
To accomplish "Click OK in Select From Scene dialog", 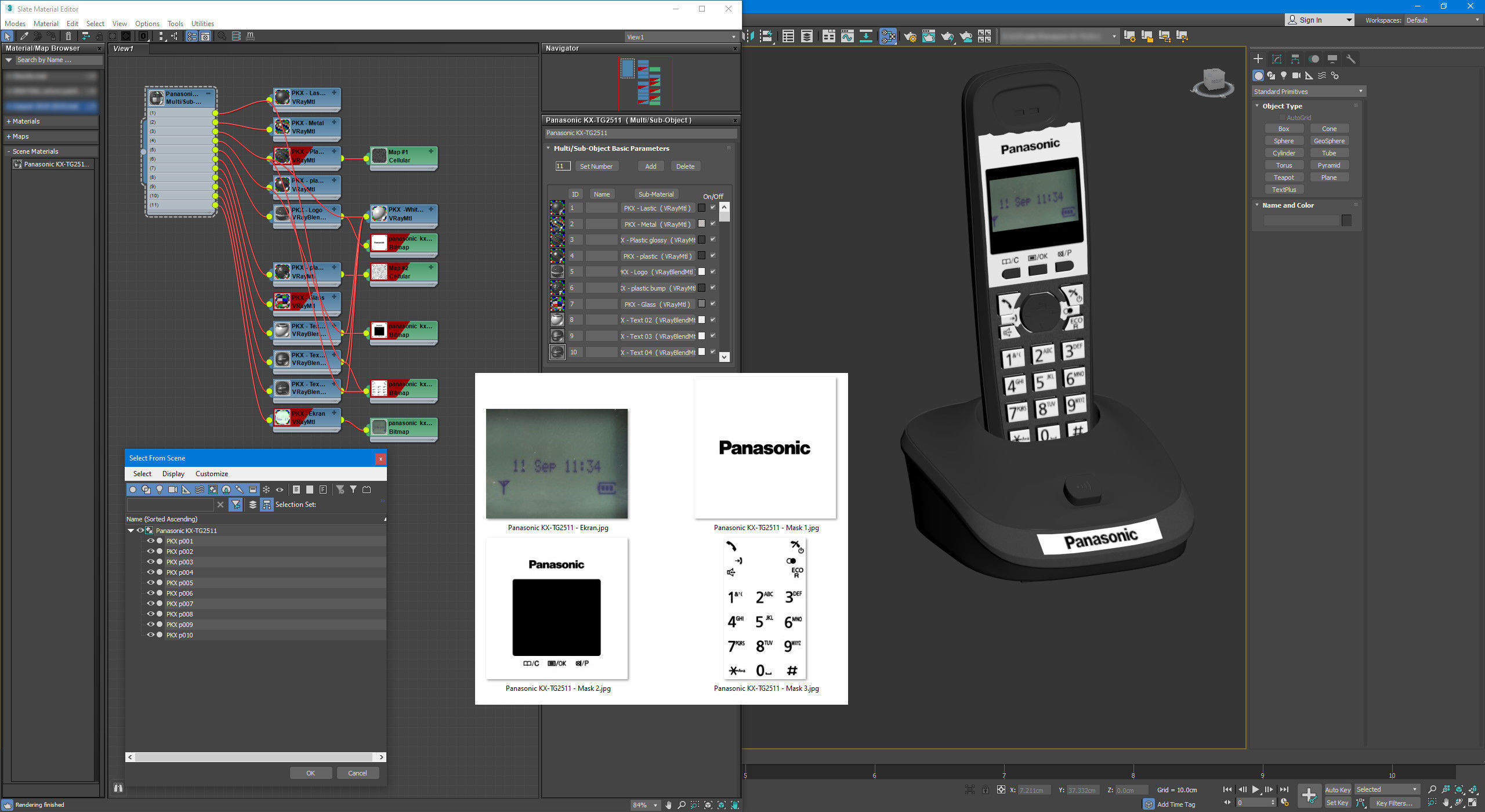I will pos(311,773).
